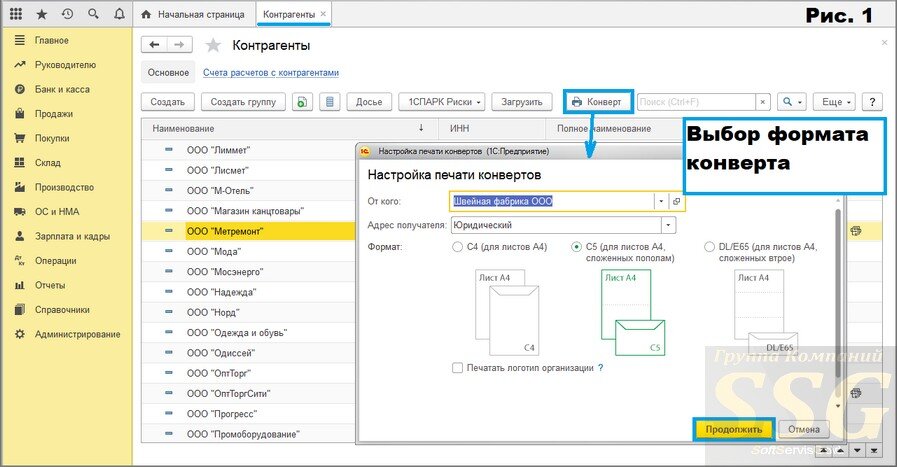Screen dimensions: 897x467
Task: Click the copy-create green icon button
Action: [302, 102]
